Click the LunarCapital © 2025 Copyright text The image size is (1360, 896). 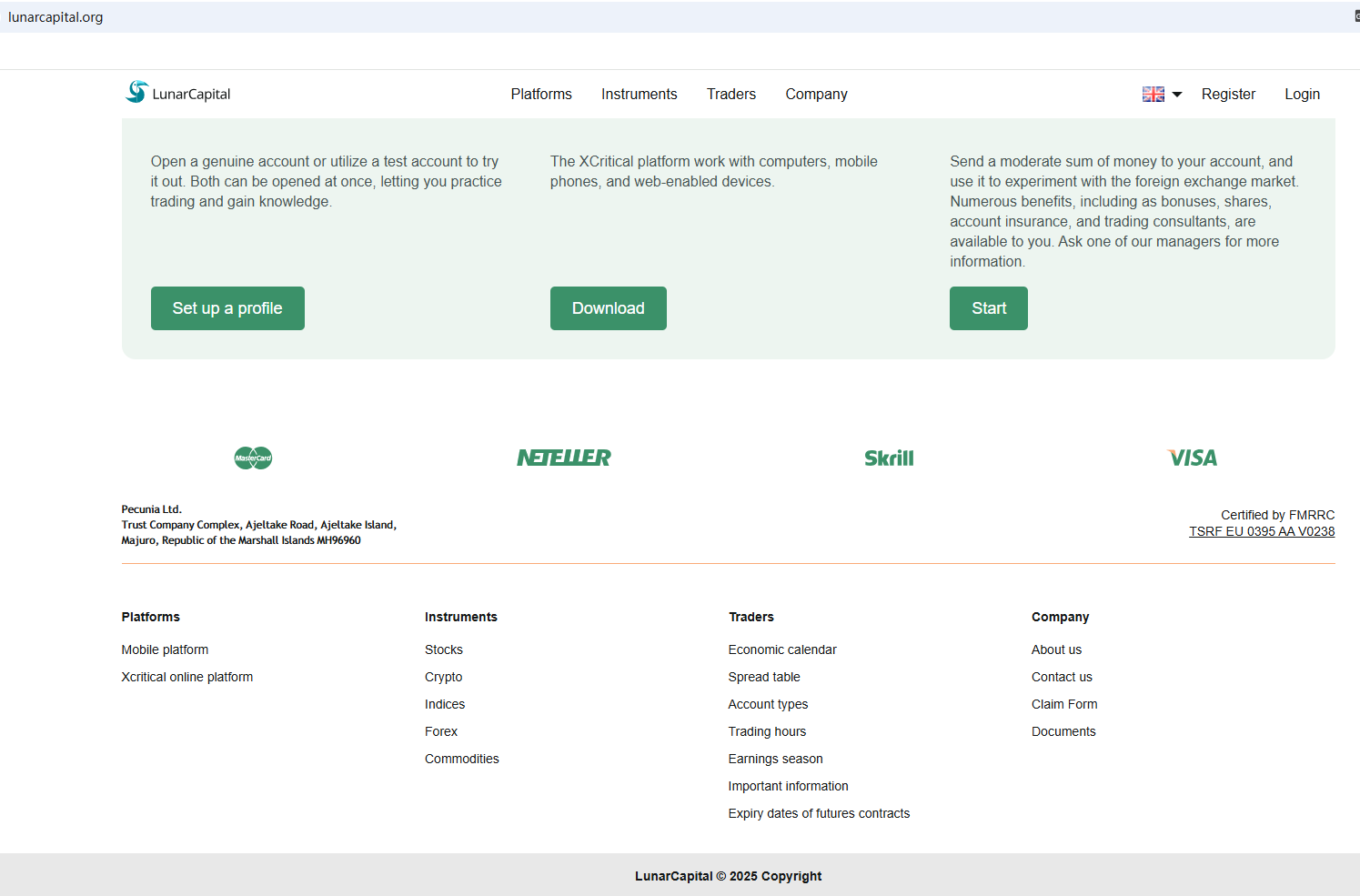pos(728,876)
